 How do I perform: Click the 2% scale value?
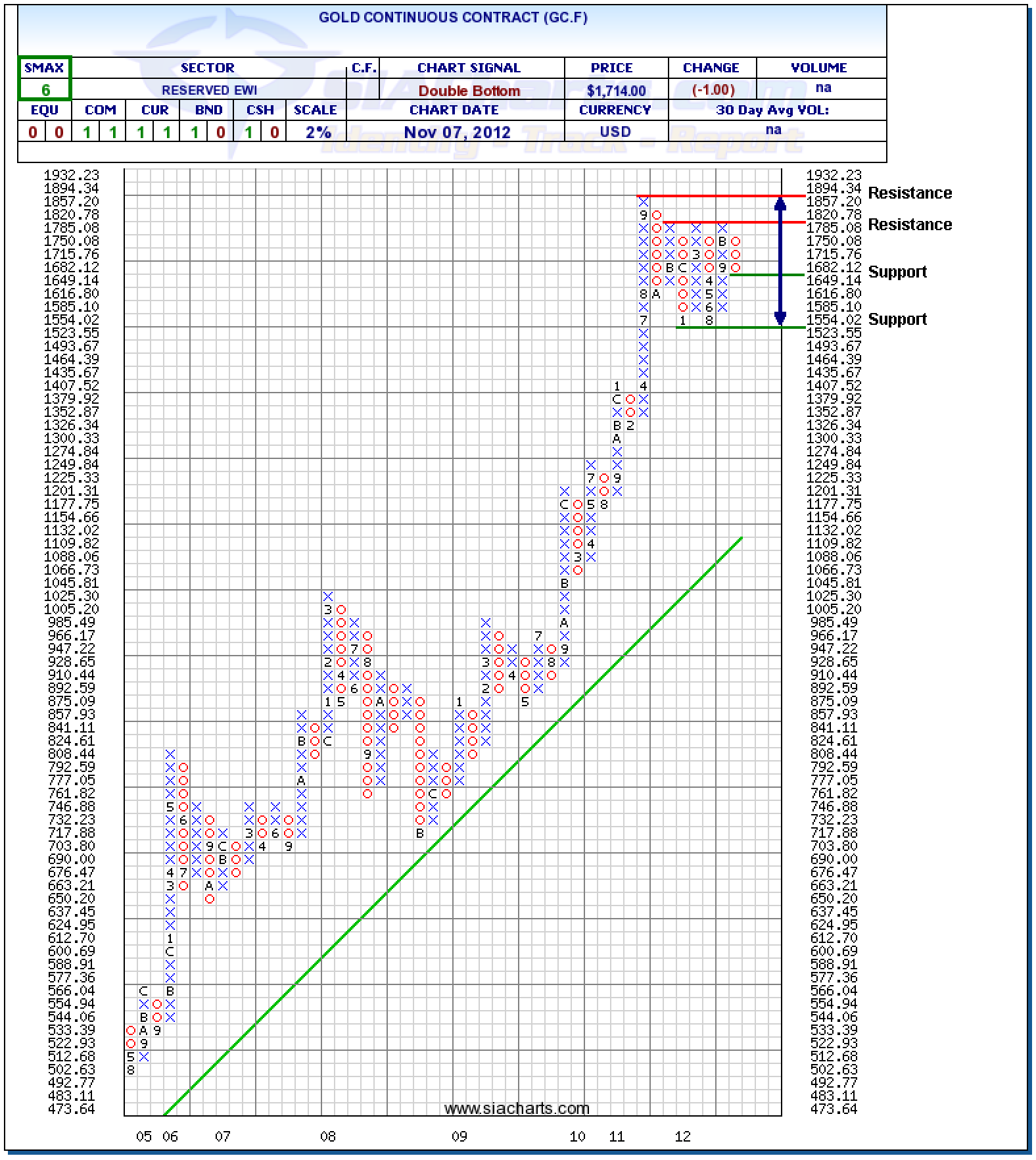pyautogui.click(x=318, y=132)
